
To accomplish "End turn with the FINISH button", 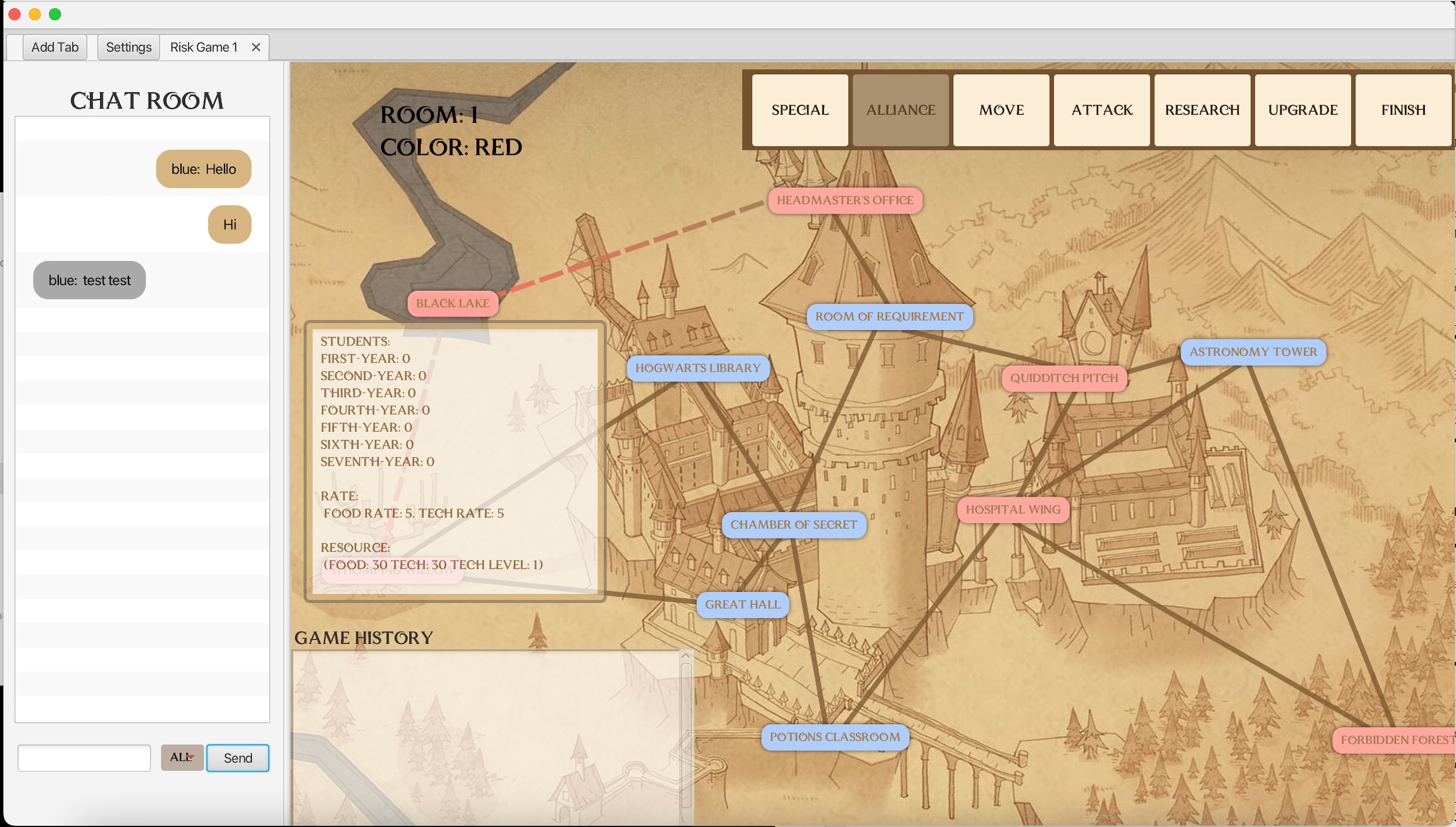I will [x=1403, y=110].
